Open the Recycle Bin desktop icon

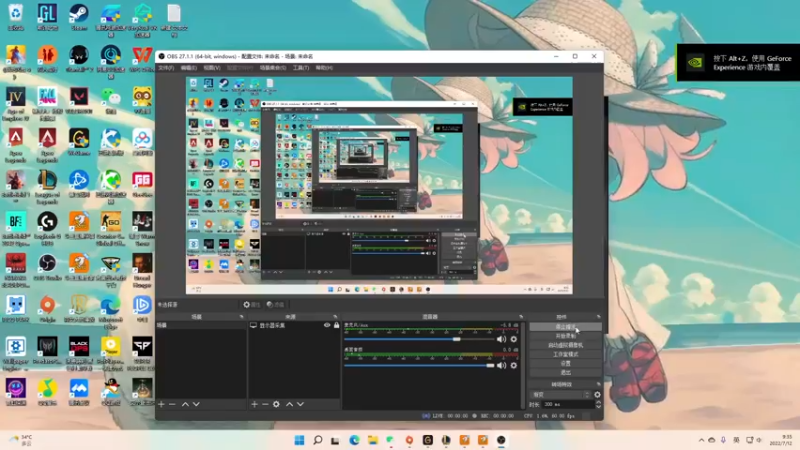click(16, 17)
